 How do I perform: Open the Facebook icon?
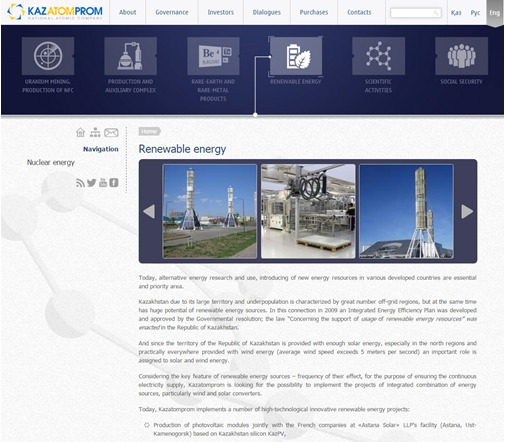point(114,183)
